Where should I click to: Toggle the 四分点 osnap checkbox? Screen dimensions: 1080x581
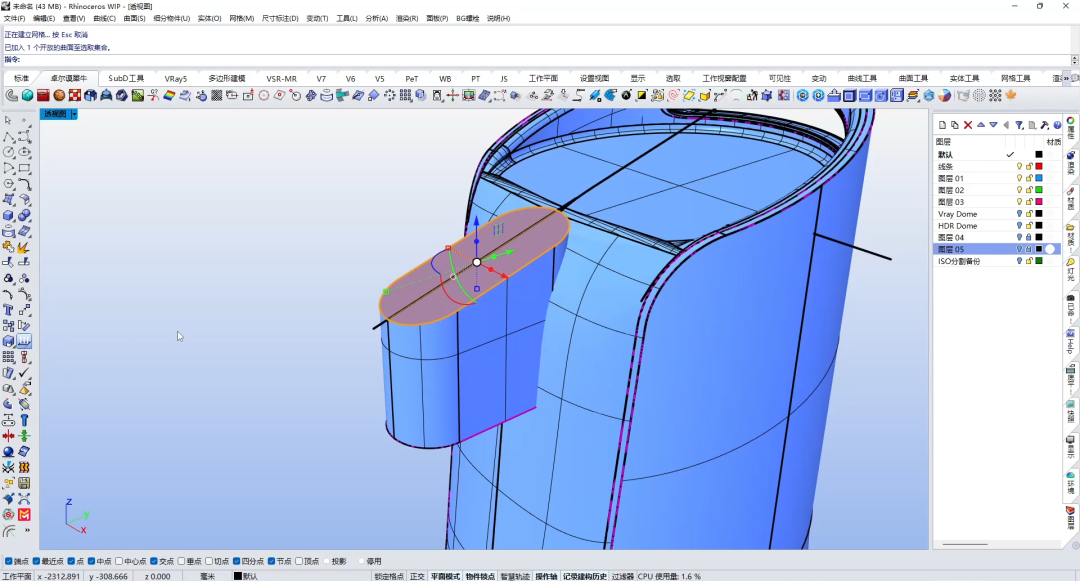click(237, 561)
